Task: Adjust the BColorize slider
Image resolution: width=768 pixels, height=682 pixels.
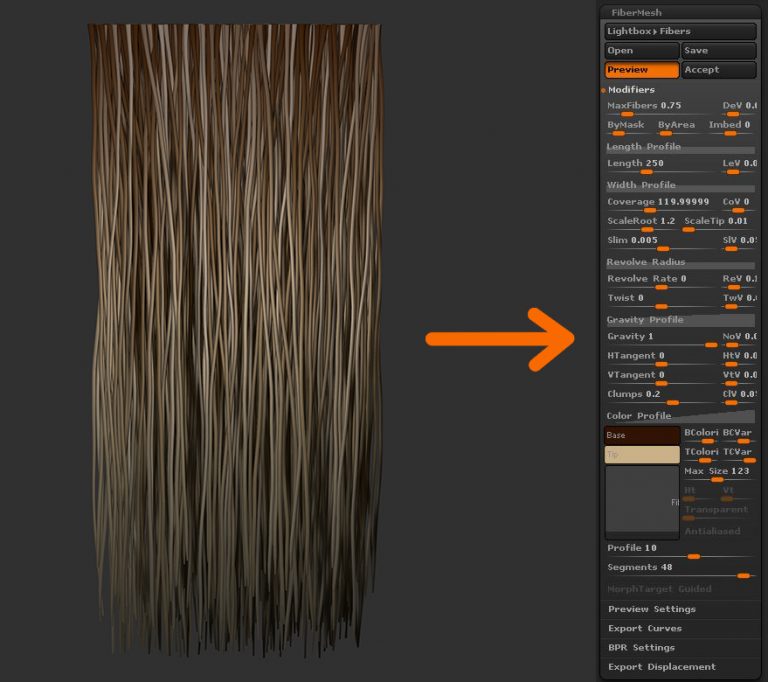Action: click(701, 436)
